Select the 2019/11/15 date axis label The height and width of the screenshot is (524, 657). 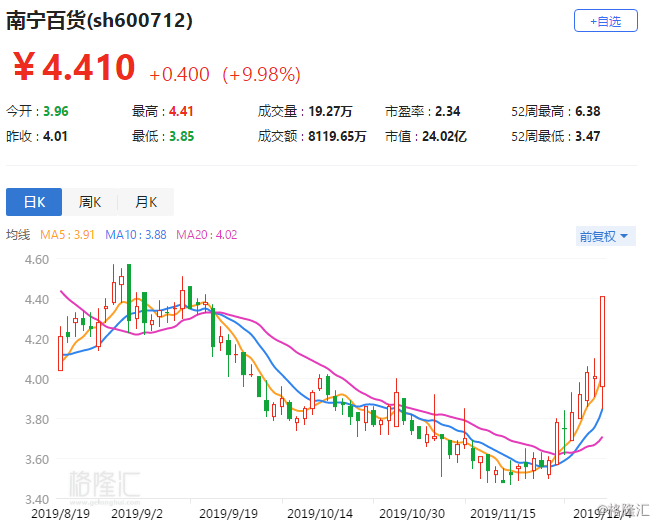pyautogui.click(x=503, y=514)
